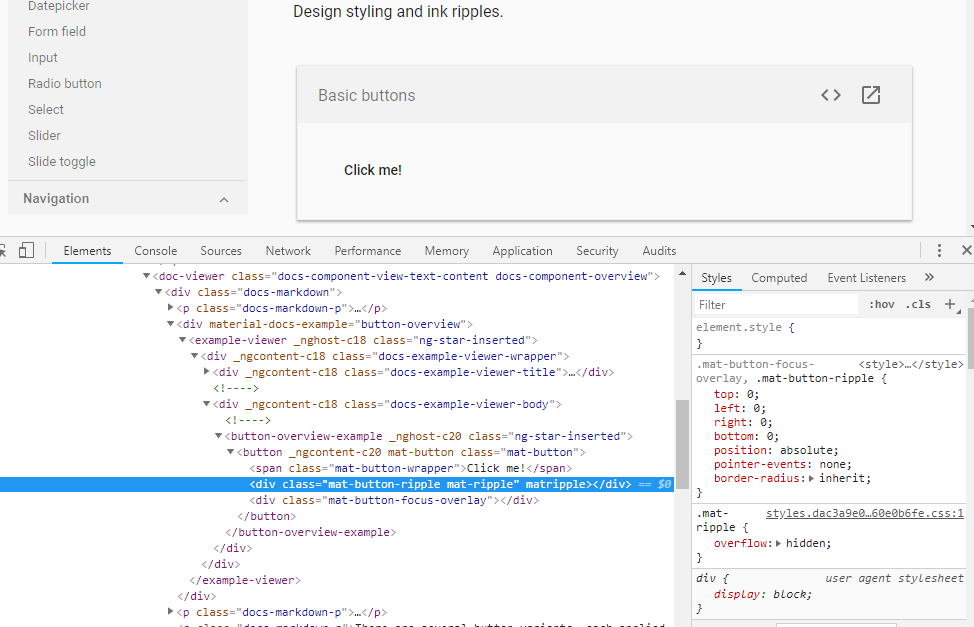Collapse the Navigation section in the sidebar

224,198
